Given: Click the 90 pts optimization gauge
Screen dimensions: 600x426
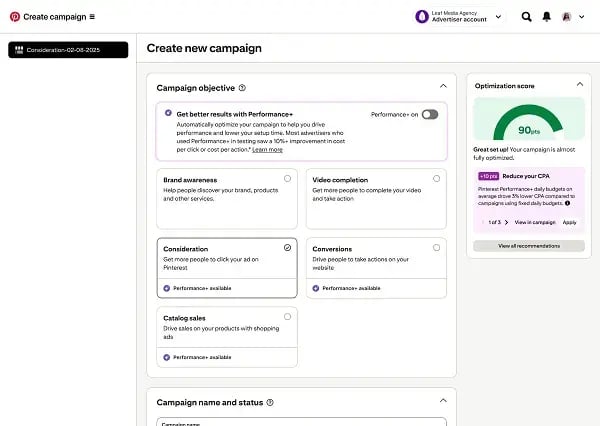Looking at the screenshot, I should coord(529,119).
